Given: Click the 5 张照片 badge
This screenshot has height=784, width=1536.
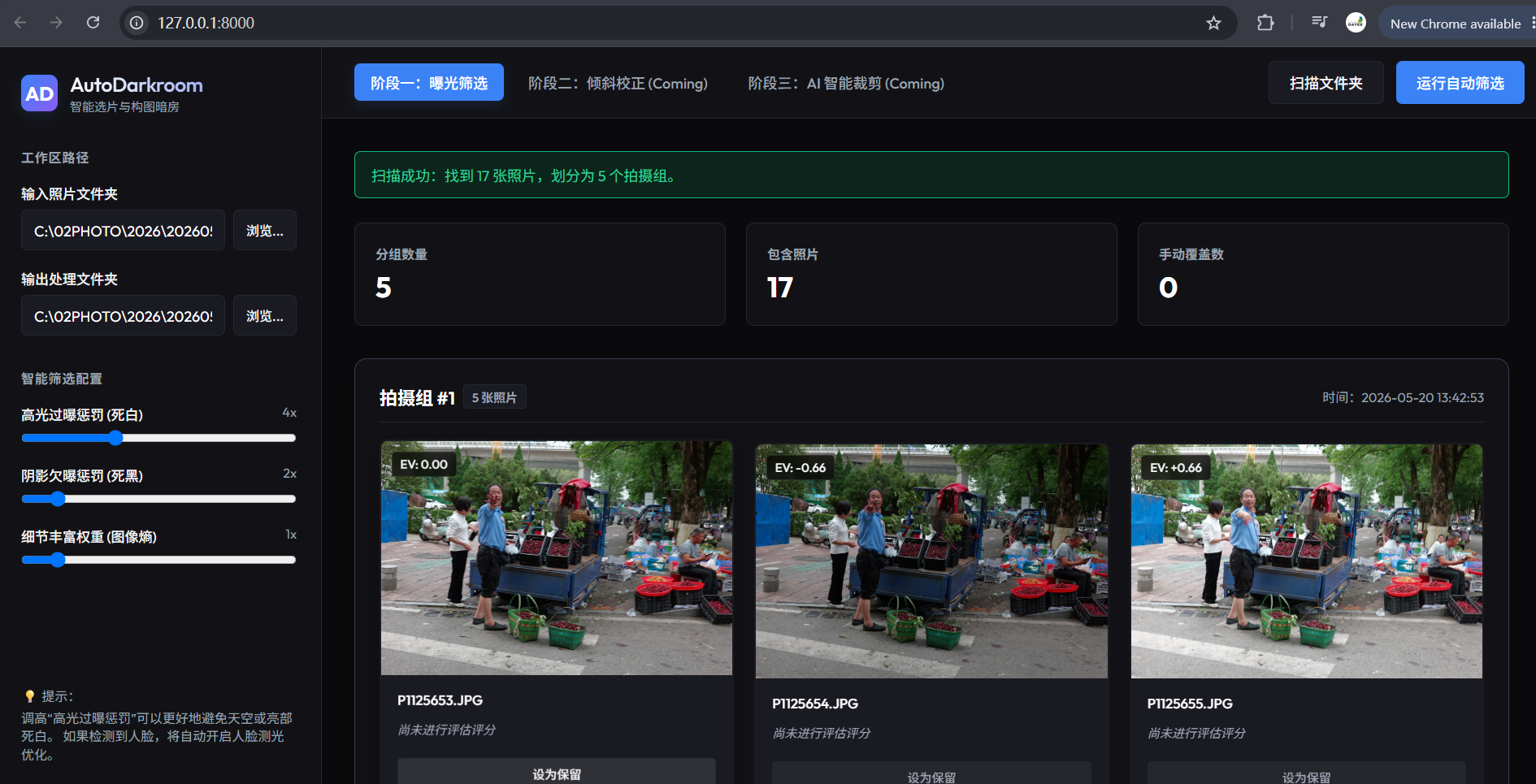Looking at the screenshot, I should pyautogui.click(x=494, y=397).
